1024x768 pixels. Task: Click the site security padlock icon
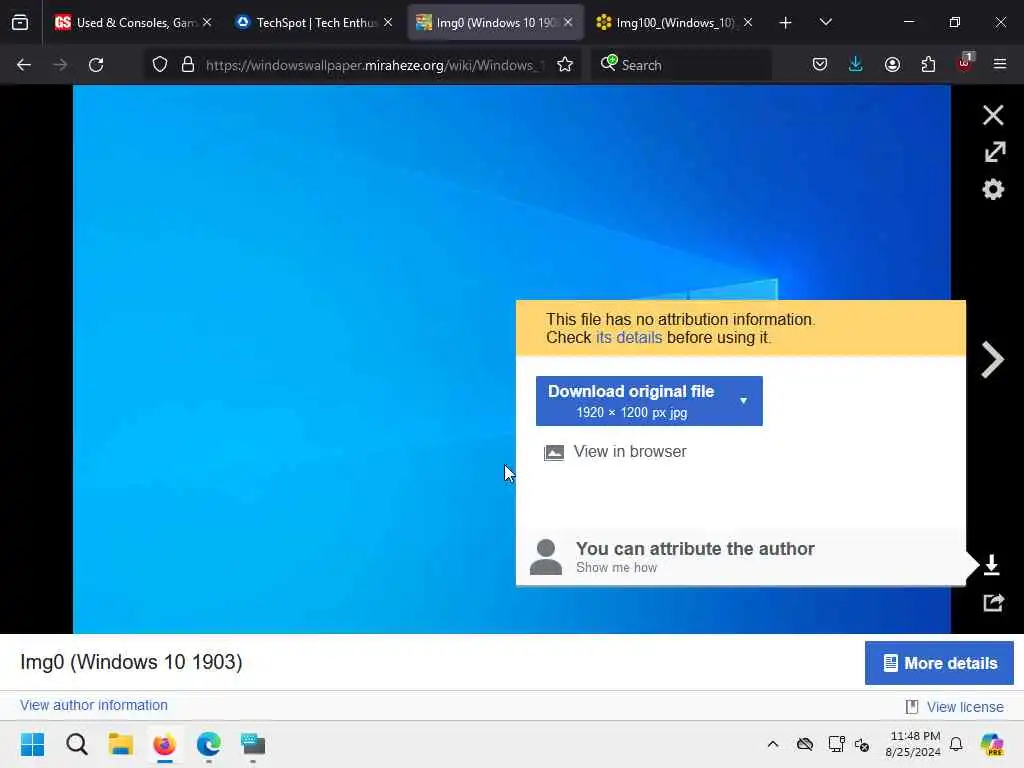point(187,65)
